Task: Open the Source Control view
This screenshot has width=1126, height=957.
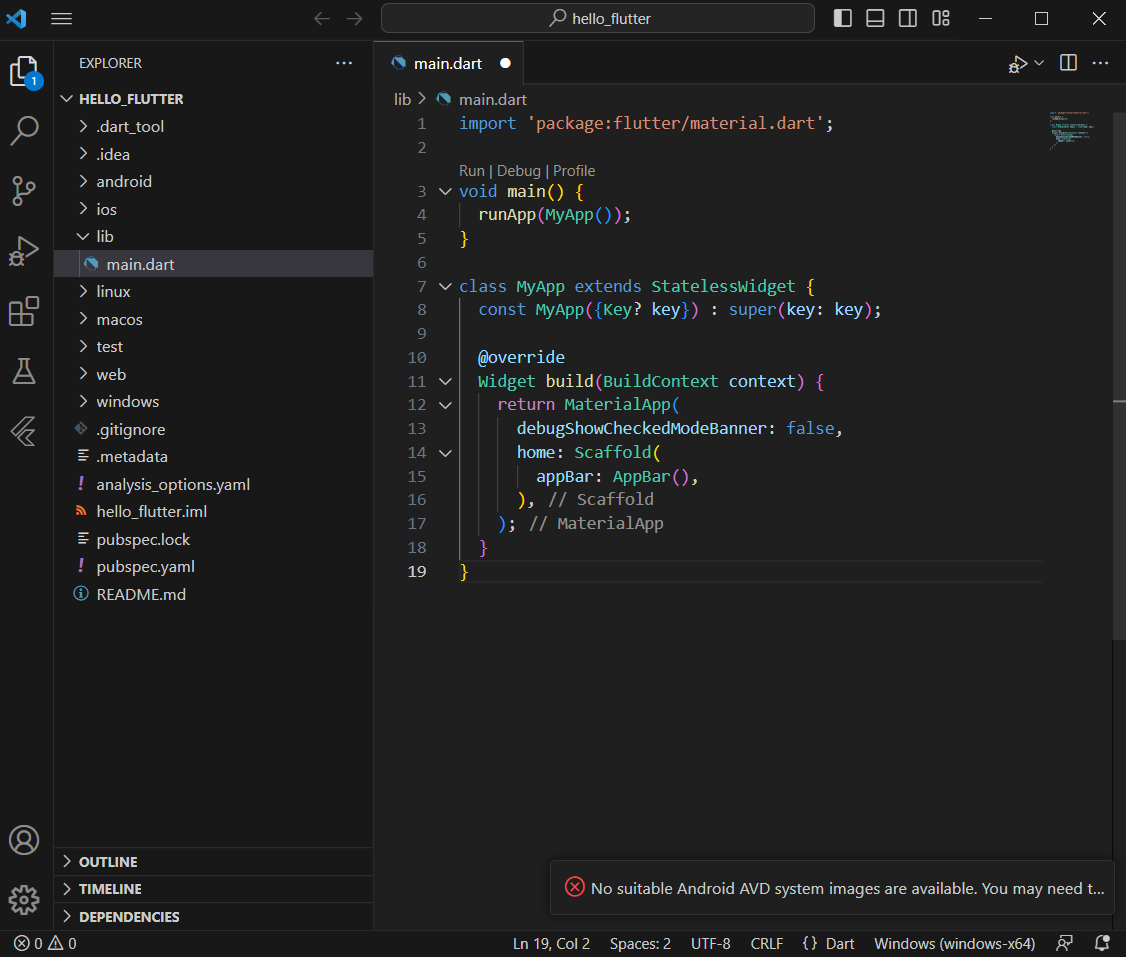Action: pyautogui.click(x=24, y=191)
